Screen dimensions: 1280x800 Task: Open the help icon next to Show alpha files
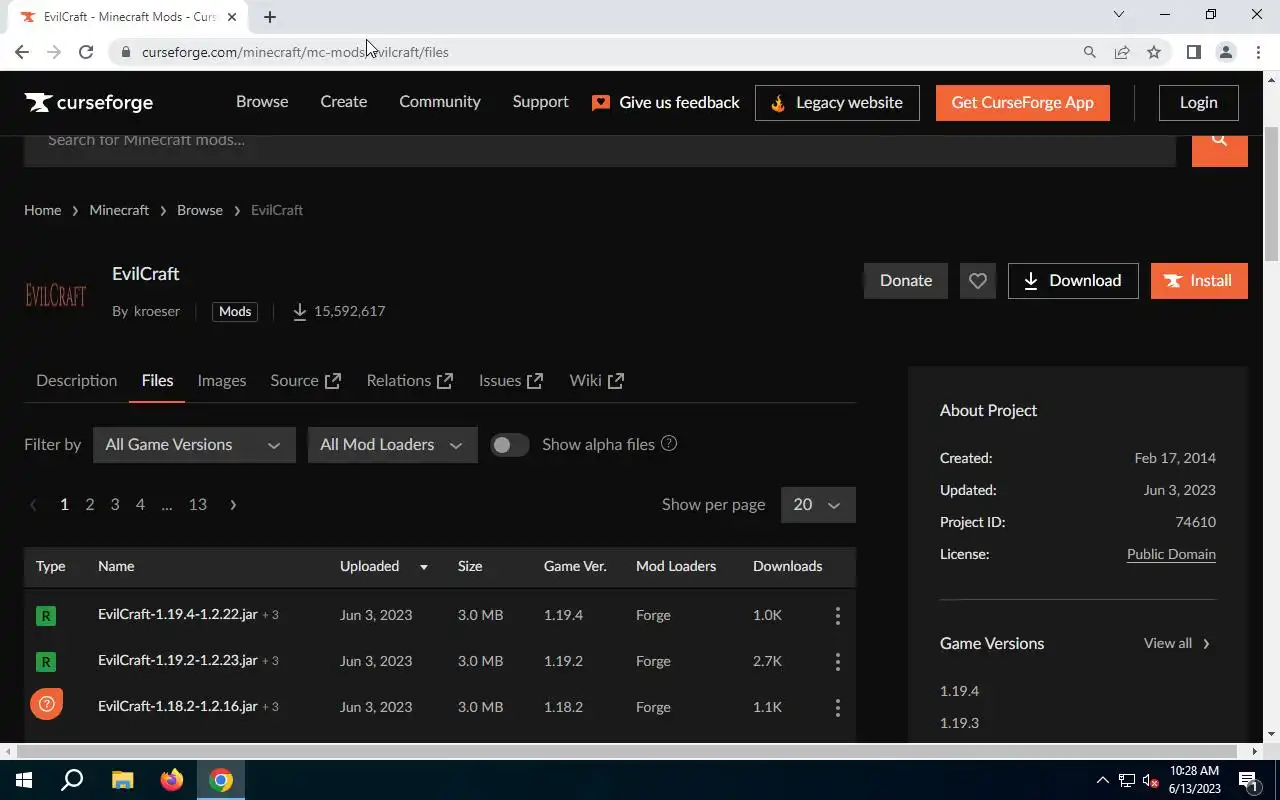point(669,443)
